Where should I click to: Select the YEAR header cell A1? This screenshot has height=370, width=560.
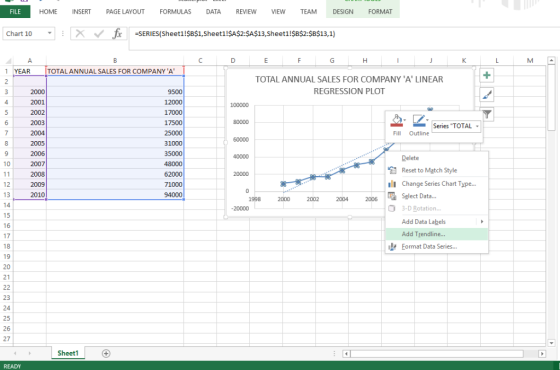click(x=30, y=71)
